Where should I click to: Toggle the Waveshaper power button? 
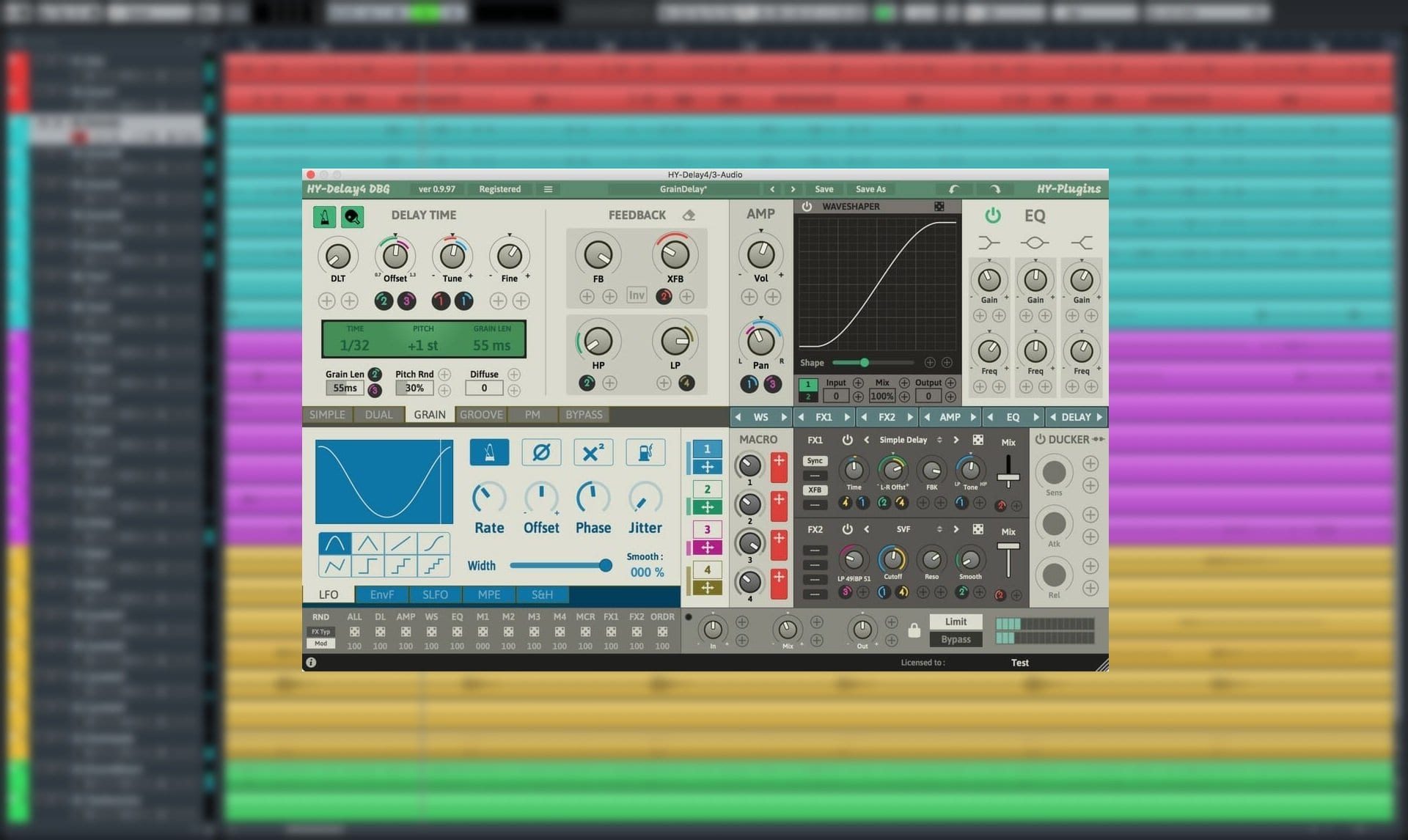point(807,207)
